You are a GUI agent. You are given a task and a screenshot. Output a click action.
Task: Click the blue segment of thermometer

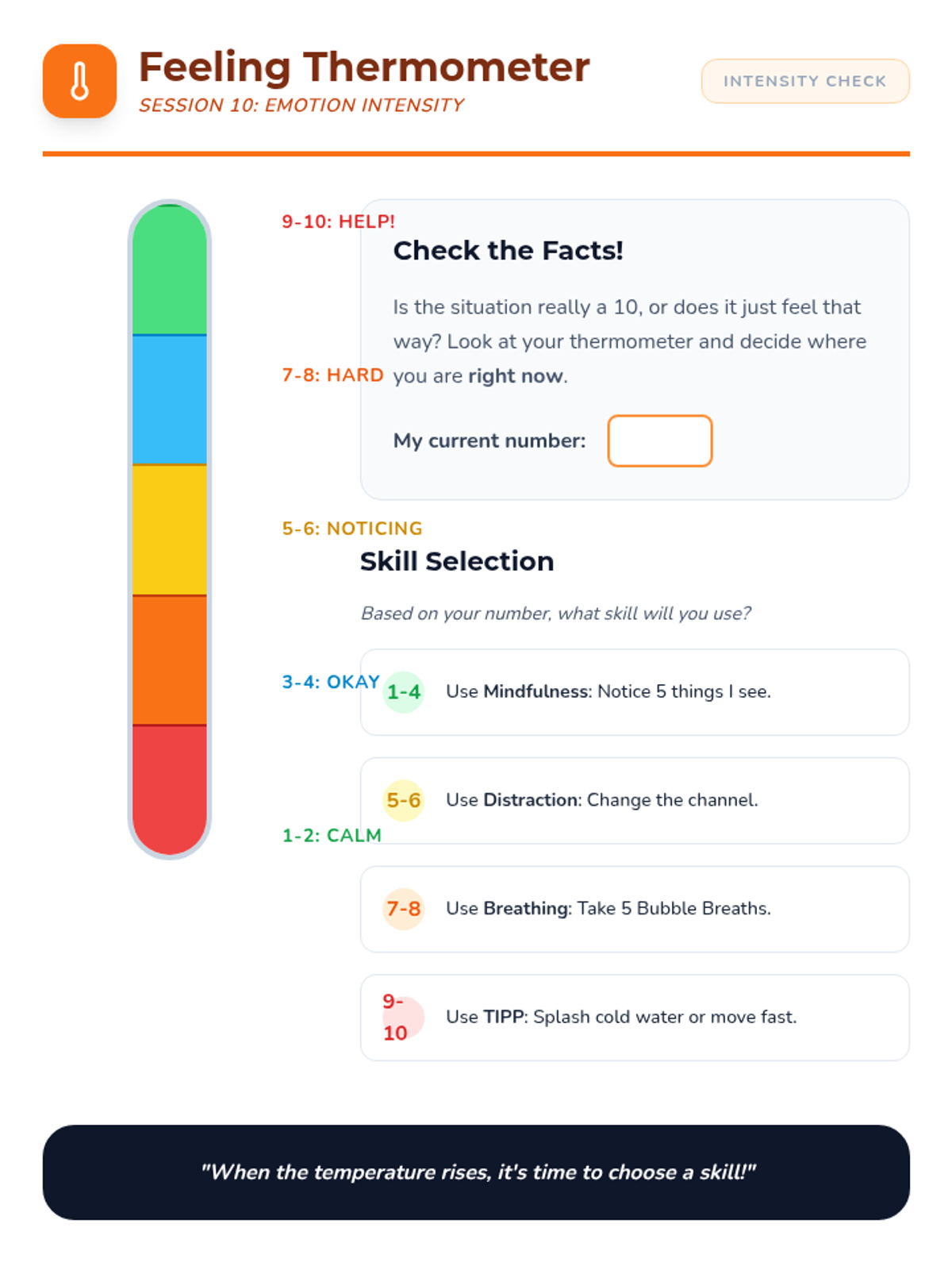click(x=169, y=399)
